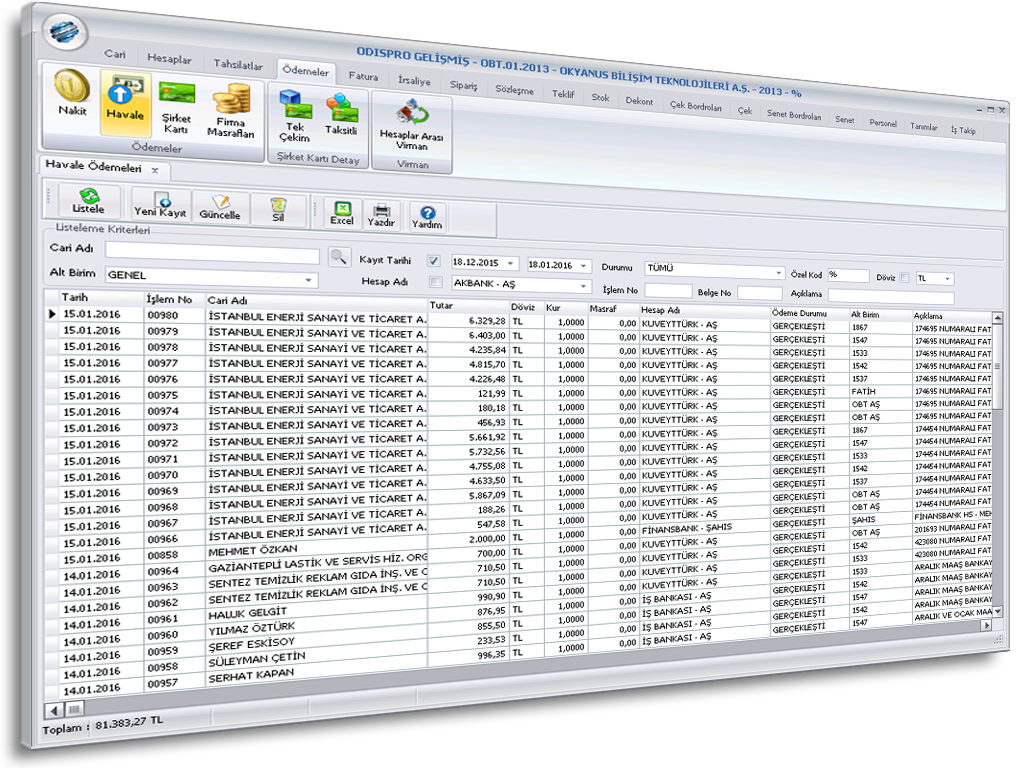Click the Cari Adı search magnifier
Screen dimensions: 1024x768
pyautogui.click(x=338, y=257)
